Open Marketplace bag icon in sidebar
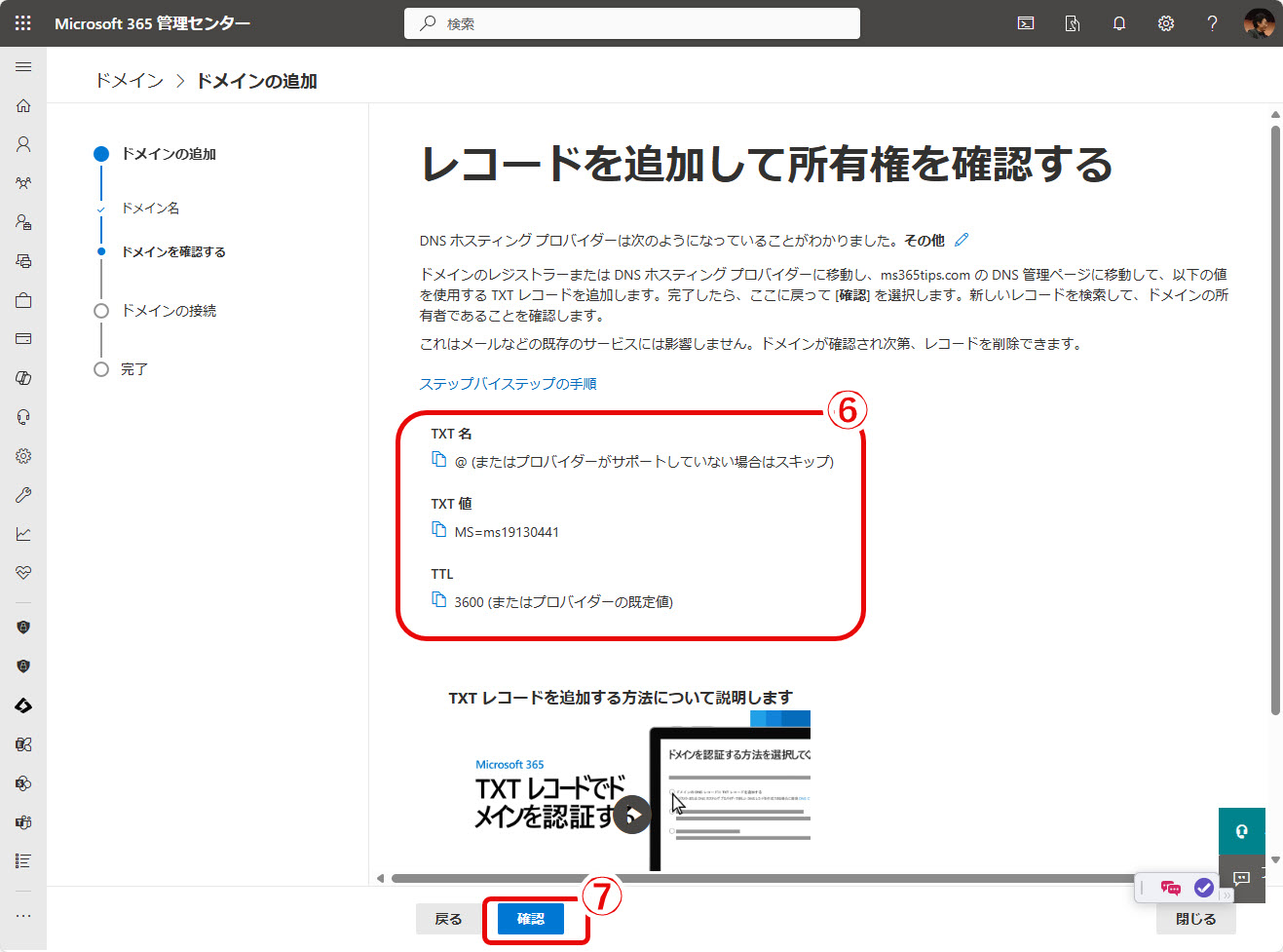 [x=23, y=300]
